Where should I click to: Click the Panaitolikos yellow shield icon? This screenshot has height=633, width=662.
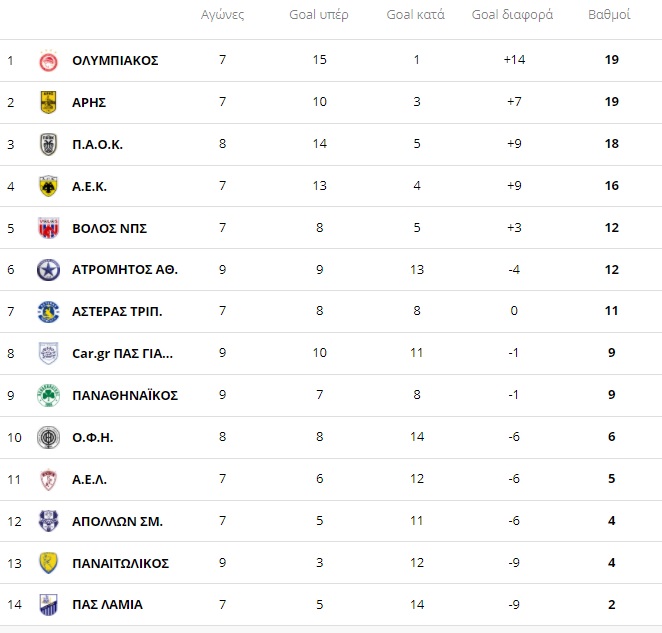(x=49, y=563)
